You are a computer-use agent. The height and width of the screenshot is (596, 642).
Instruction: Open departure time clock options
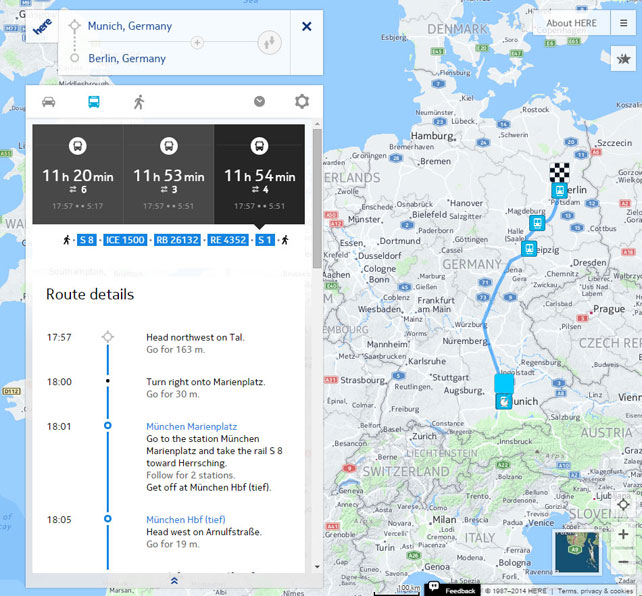pos(259,102)
